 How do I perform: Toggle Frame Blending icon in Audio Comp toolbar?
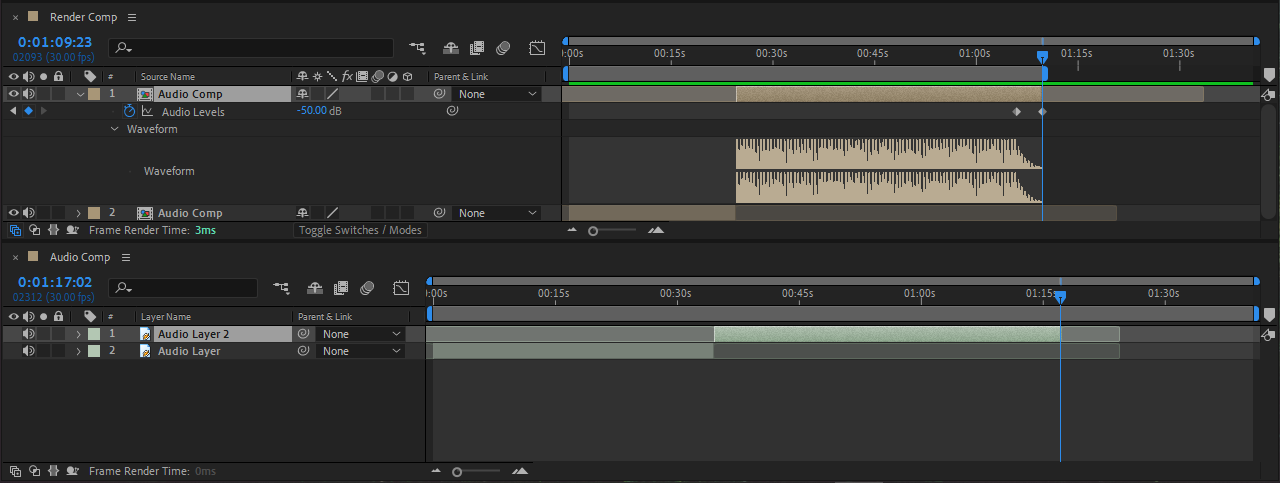(x=341, y=288)
